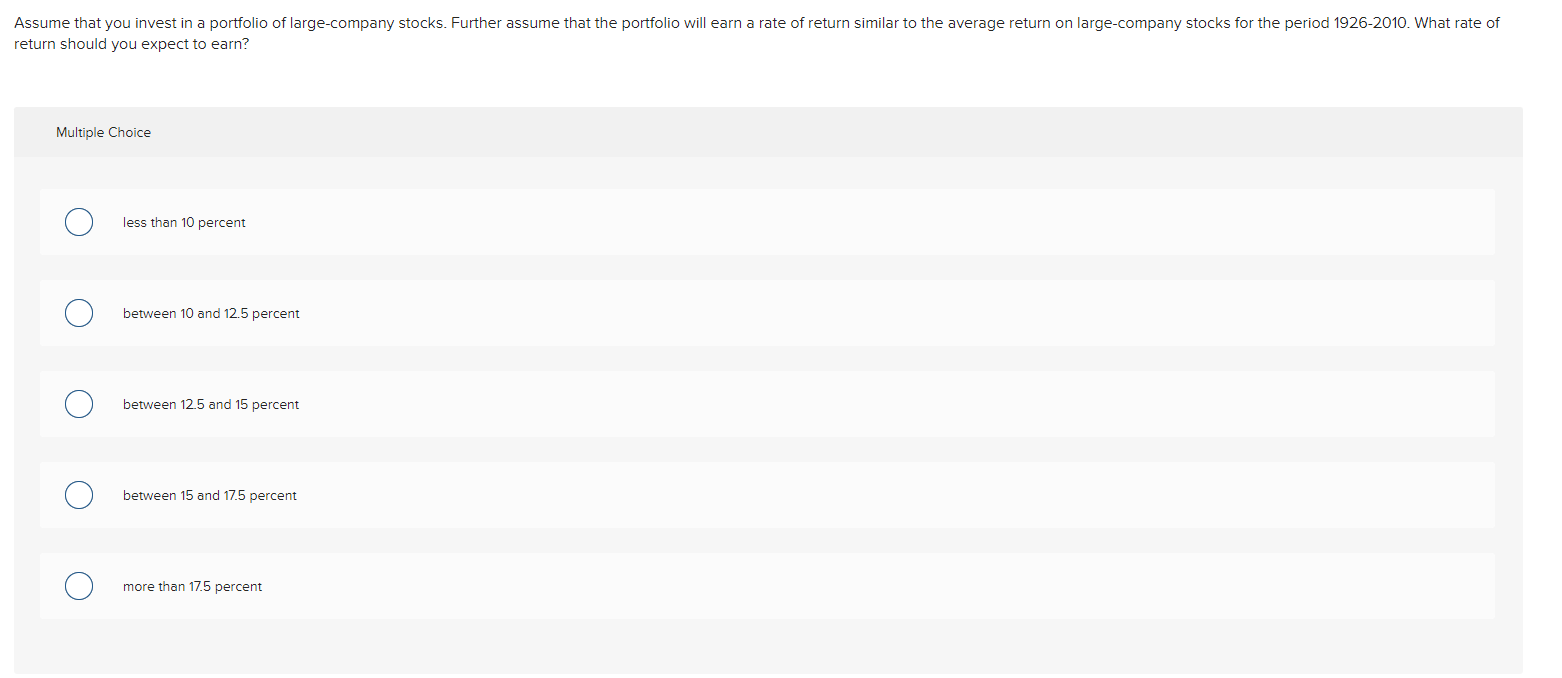The image size is (1562, 678).
Task: Select the more than 17.5 percent radio button
Action: [x=79, y=586]
